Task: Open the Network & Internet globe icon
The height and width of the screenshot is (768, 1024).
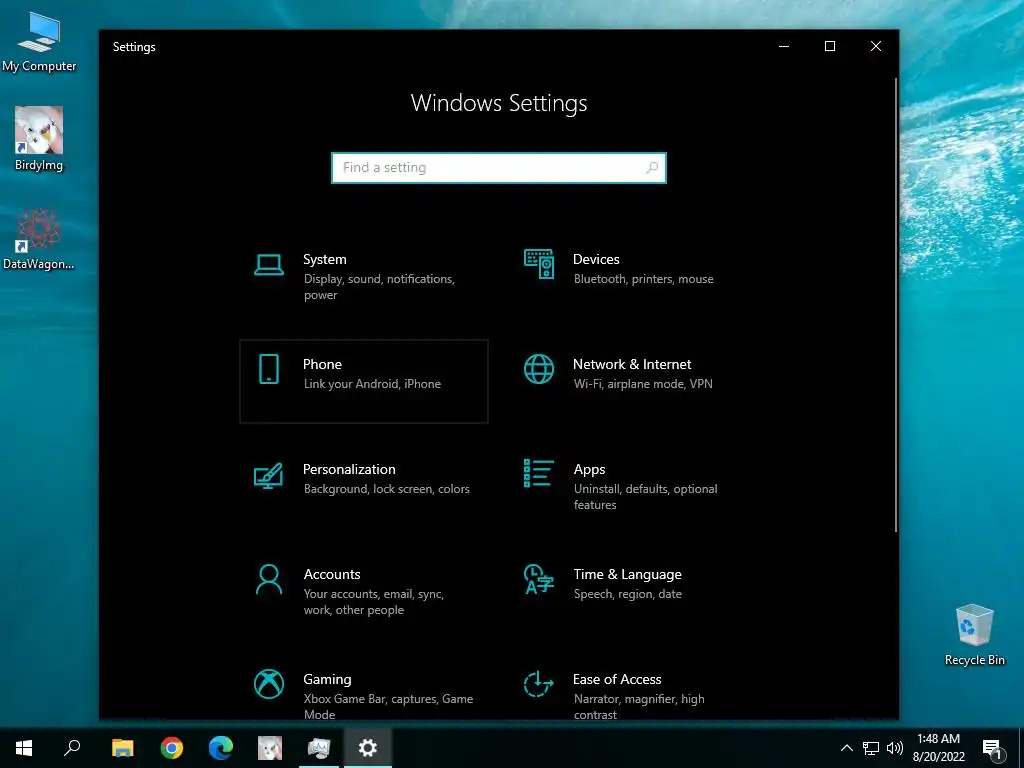Action: (x=539, y=369)
